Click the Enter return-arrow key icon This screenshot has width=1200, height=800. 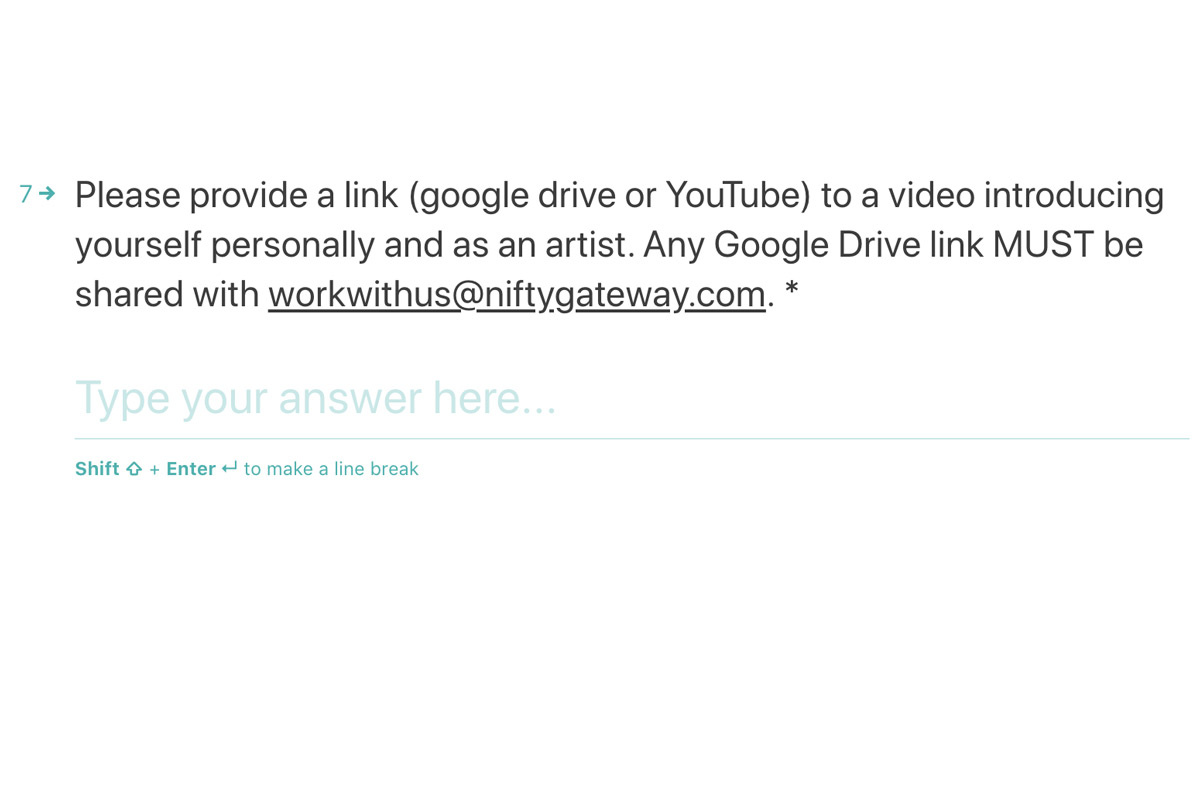(230, 468)
